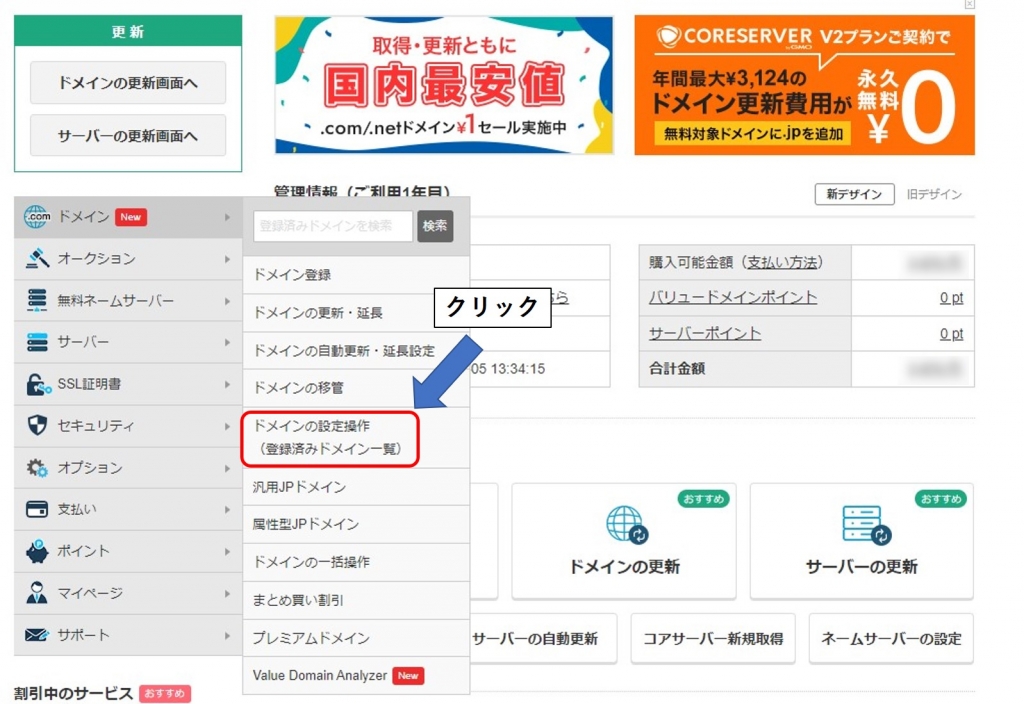Click the 検索 button

(435, 226)
